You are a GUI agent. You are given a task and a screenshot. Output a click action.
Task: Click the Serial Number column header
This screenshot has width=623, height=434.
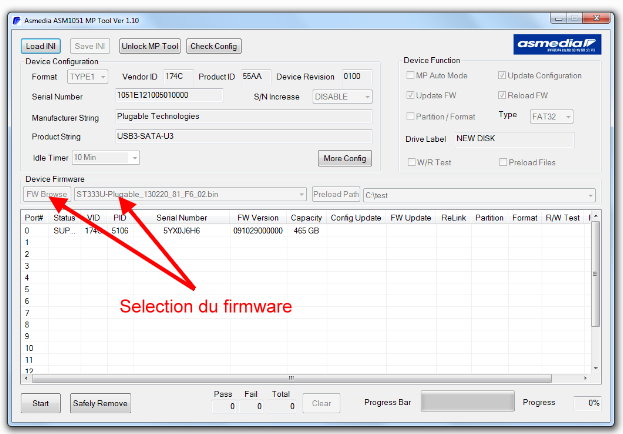point(182,218)
